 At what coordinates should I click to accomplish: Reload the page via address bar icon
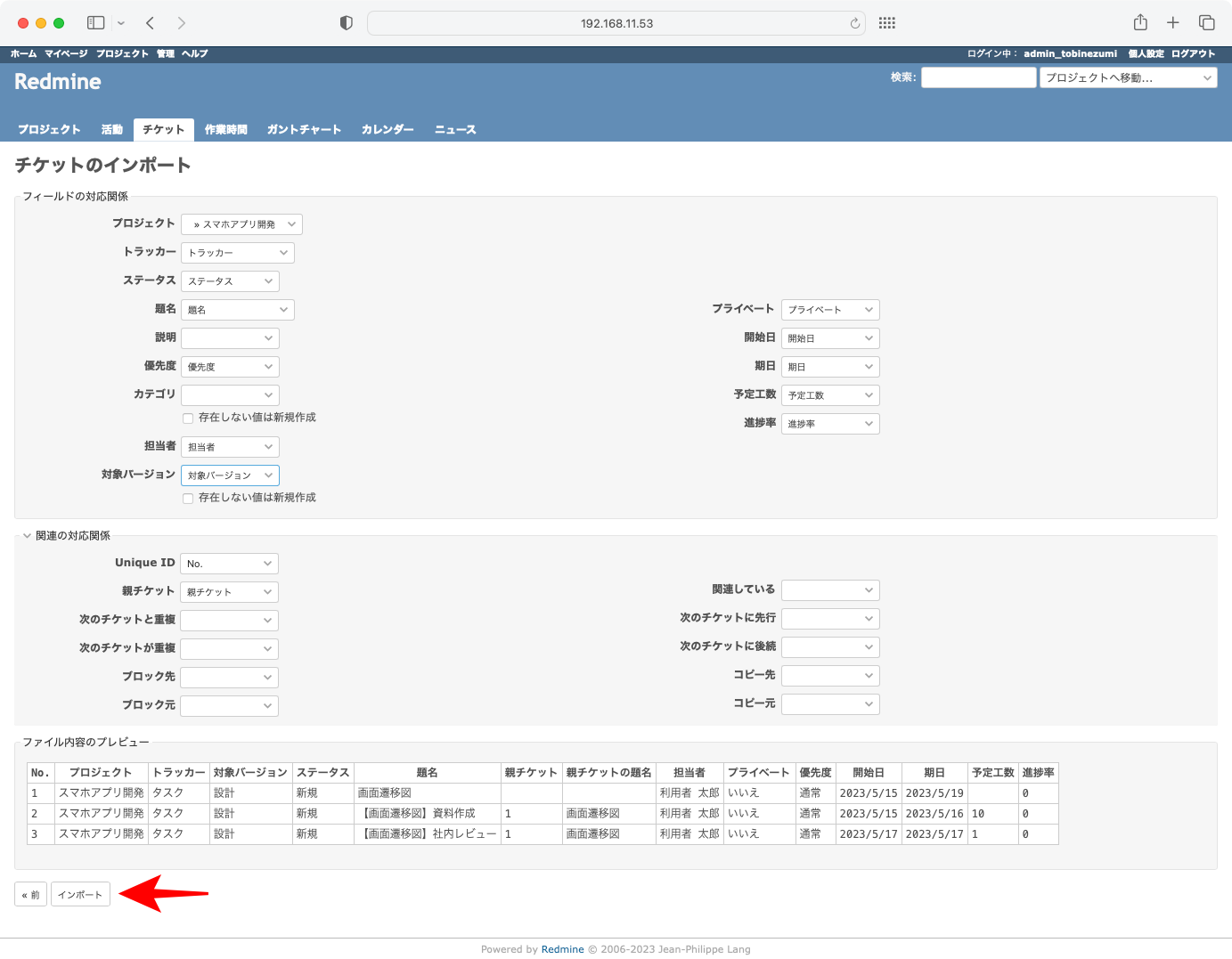coord(853,23)
